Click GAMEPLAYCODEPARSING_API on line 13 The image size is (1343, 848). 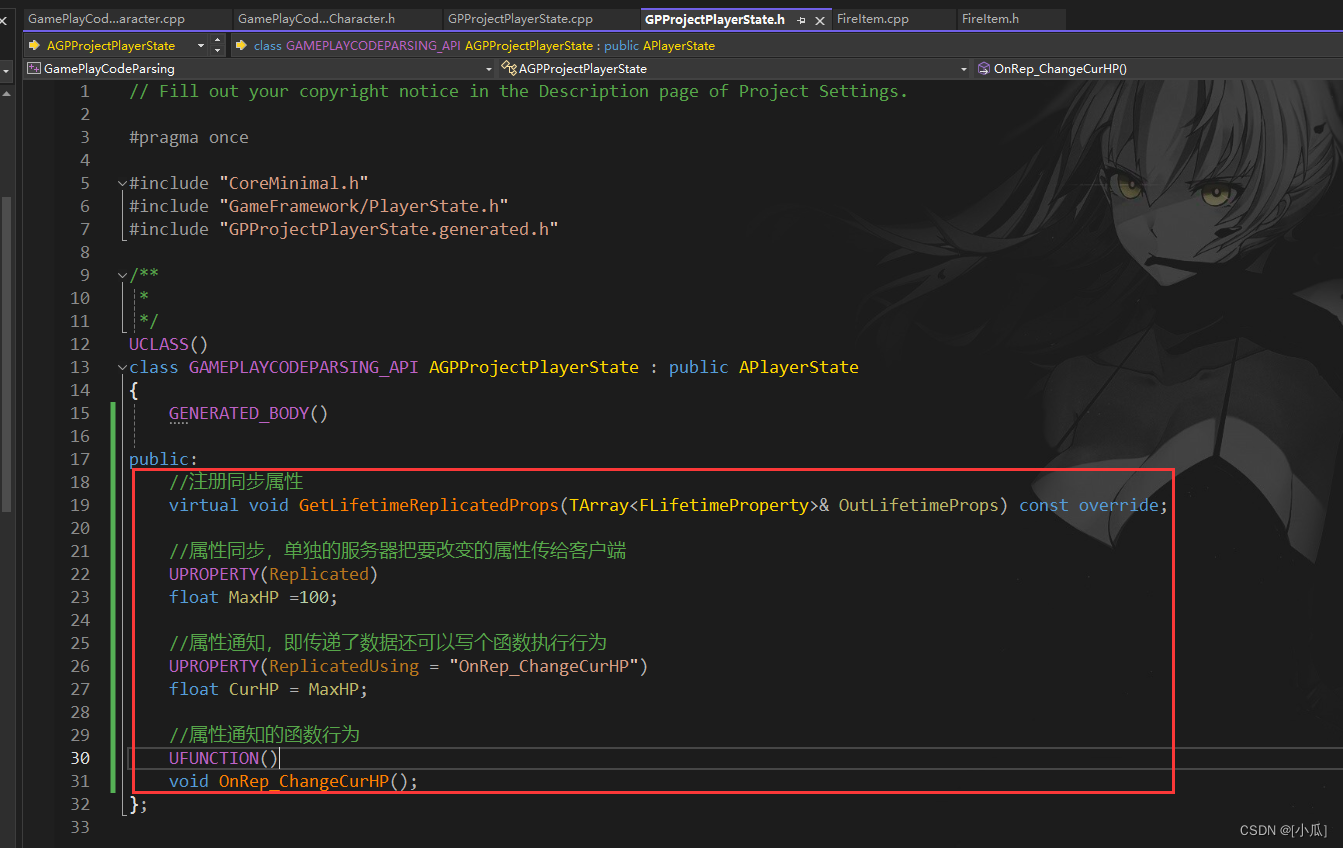click(x=304, y=367)
